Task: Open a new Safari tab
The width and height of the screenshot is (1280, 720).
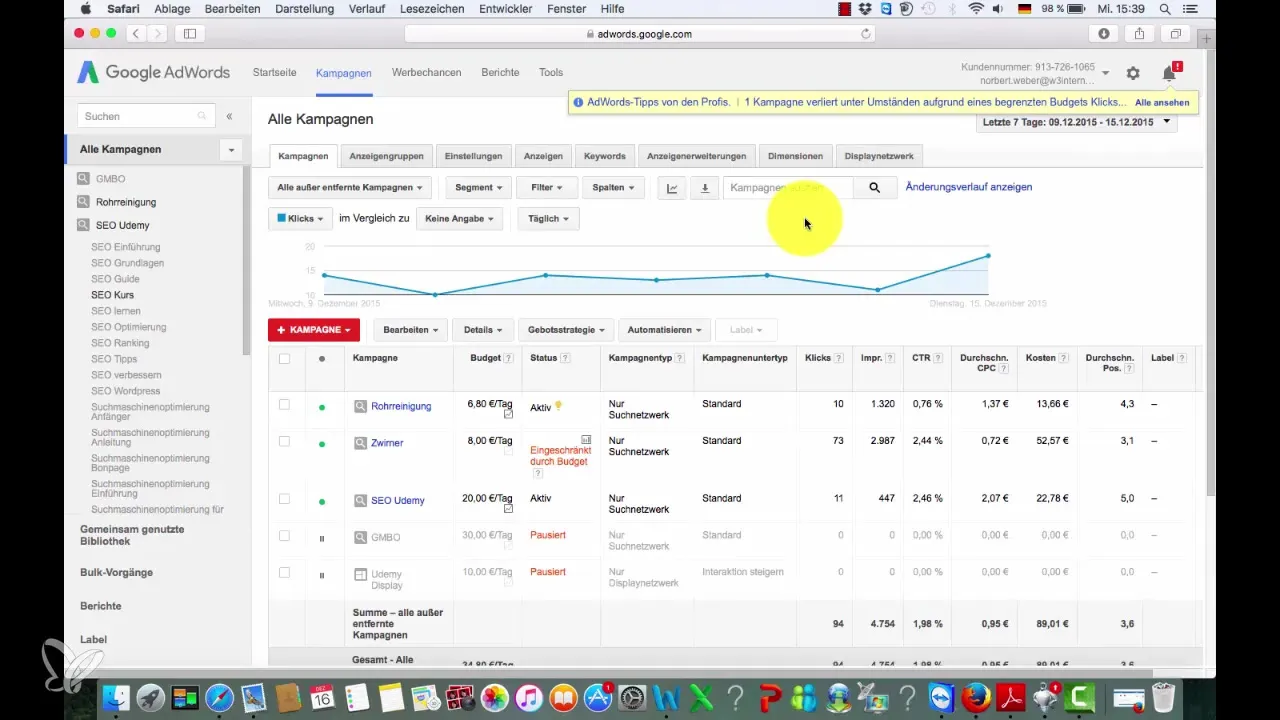Action: [1208, 39]
